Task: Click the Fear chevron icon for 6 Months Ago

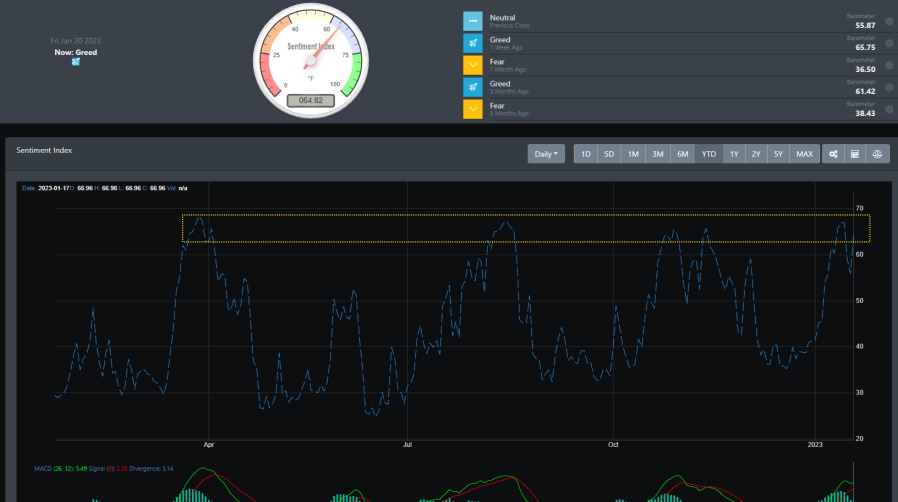Action: [472, 109]
